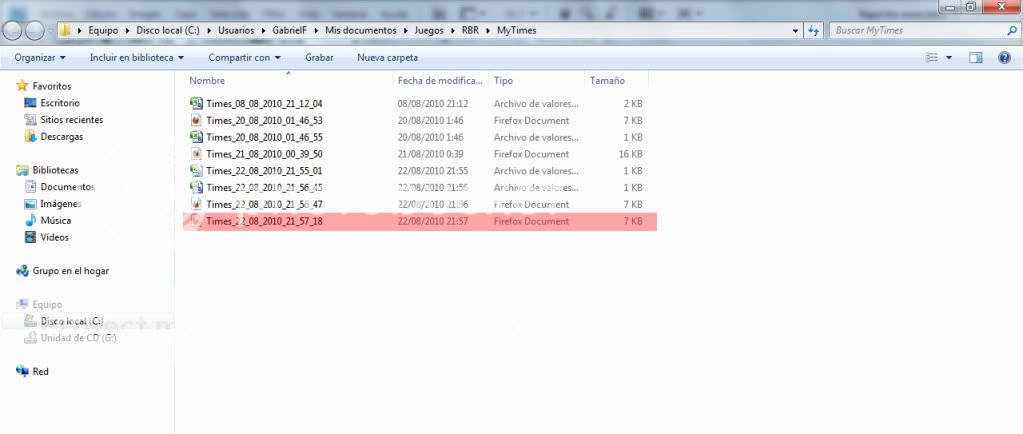The height and width of the screenshot is (434, 1023).
Task: Open the view options dropdown arrow
Action: (949, 58)
